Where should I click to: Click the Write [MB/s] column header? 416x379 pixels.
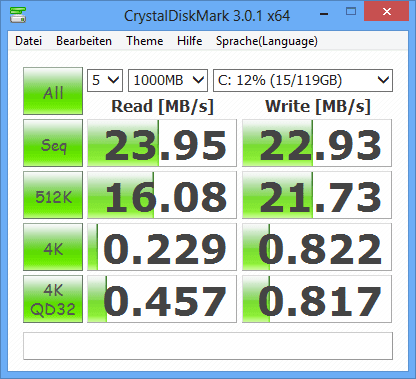click(318, 106)
